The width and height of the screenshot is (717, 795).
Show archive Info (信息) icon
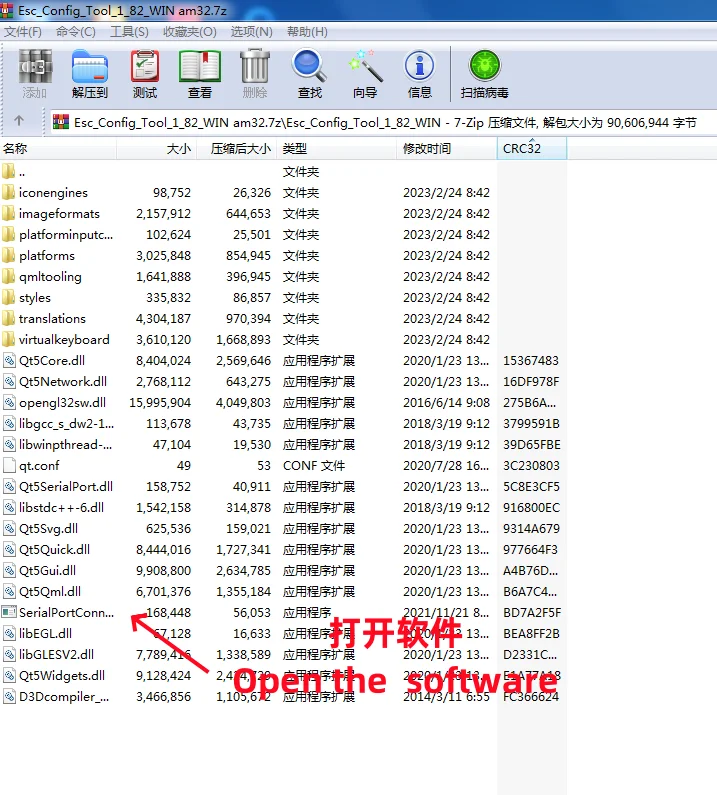(x=419, y=74)
